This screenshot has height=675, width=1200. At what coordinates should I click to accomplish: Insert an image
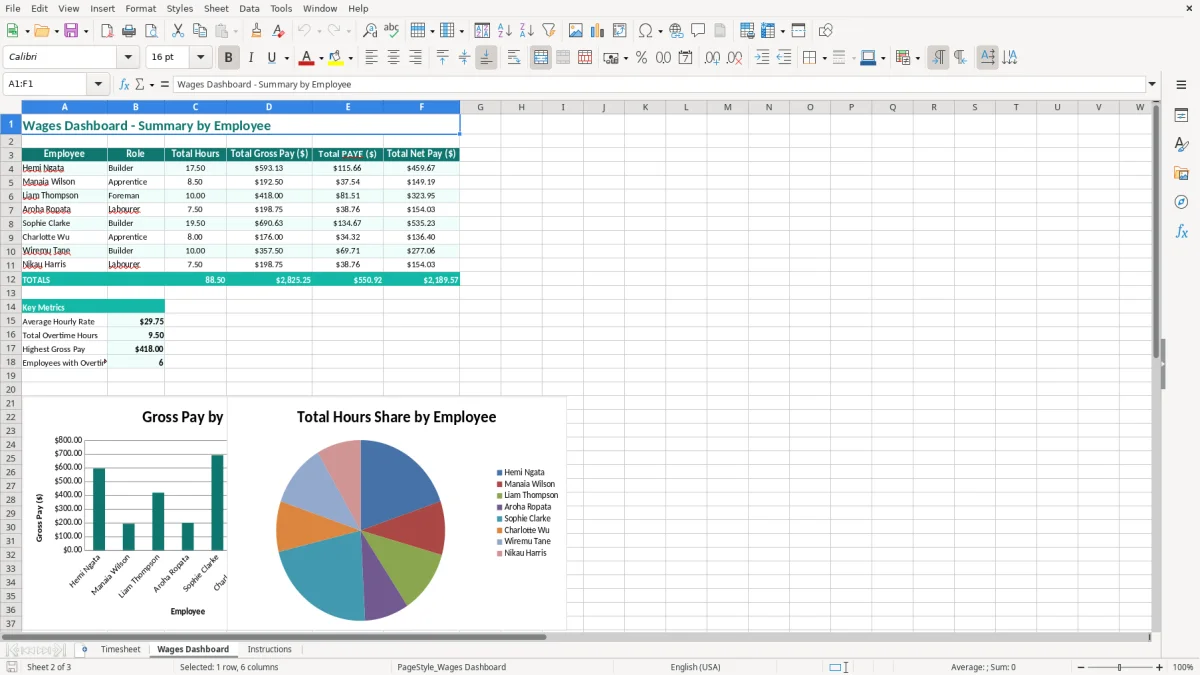pyautogui.click(x=576, y=31)
